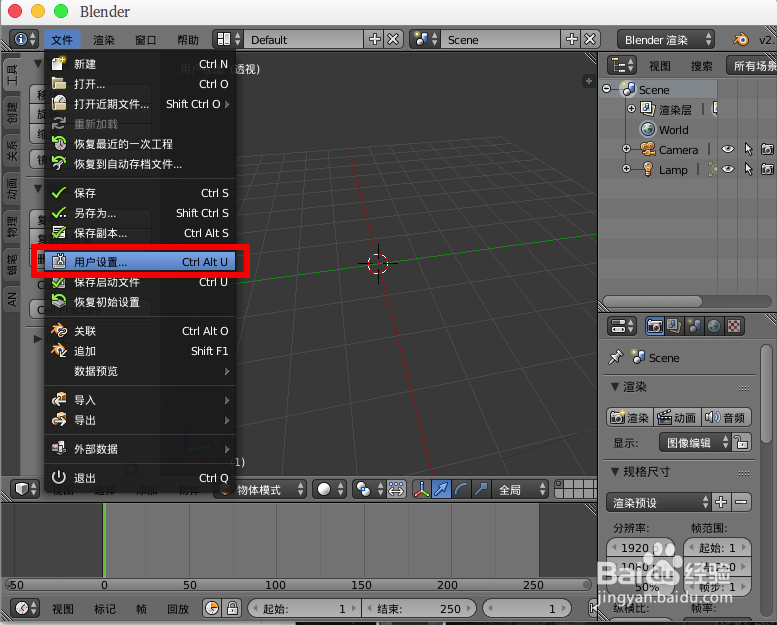
Task: Open the Render Layers properties tab
Action: [x=674, y=326]
